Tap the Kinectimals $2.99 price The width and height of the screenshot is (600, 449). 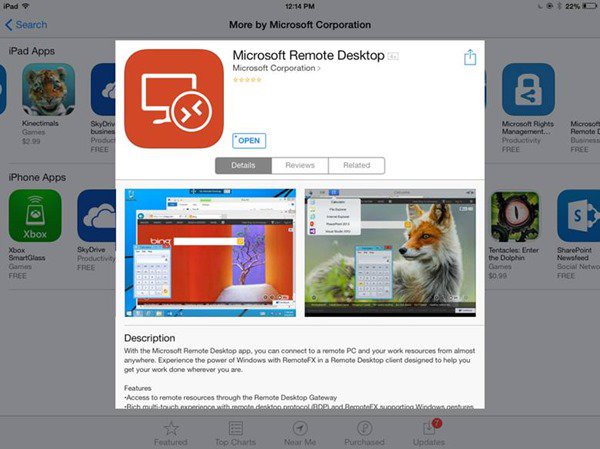(x=31, y=141)
